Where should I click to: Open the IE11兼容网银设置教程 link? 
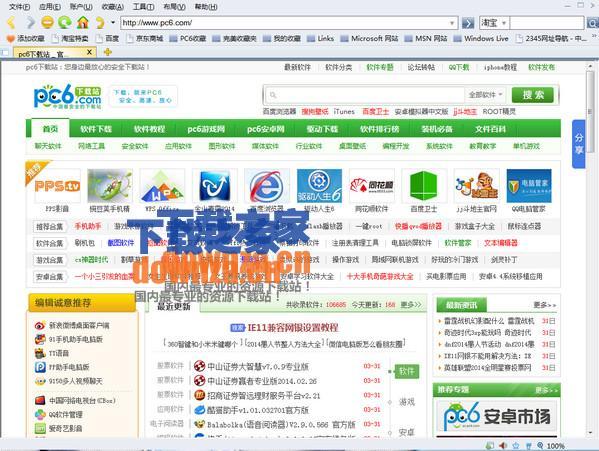point(293,327)
